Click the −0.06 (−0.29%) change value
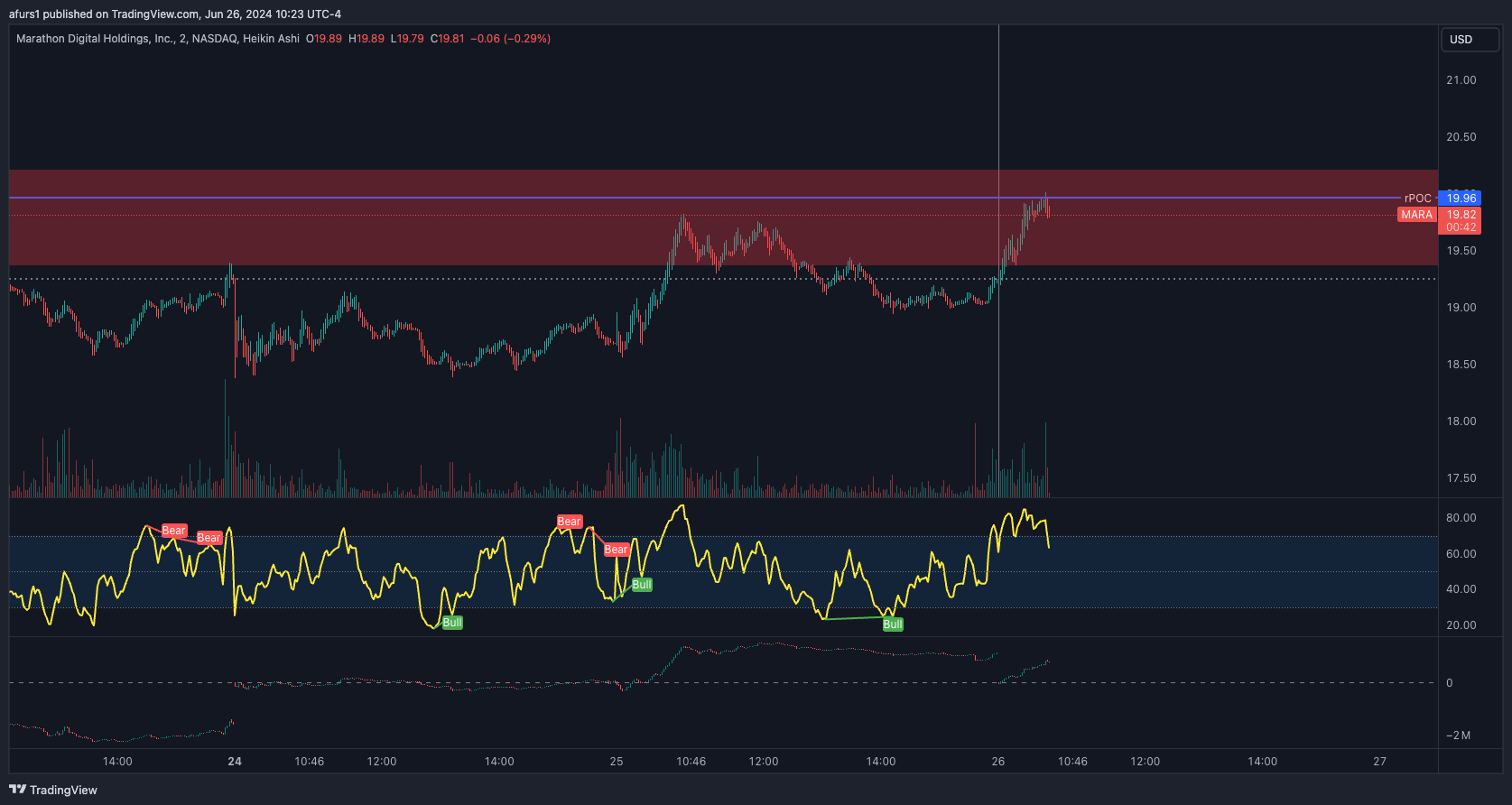The width and height of the screenshot is (1512, 805). (x=511, y=39)
